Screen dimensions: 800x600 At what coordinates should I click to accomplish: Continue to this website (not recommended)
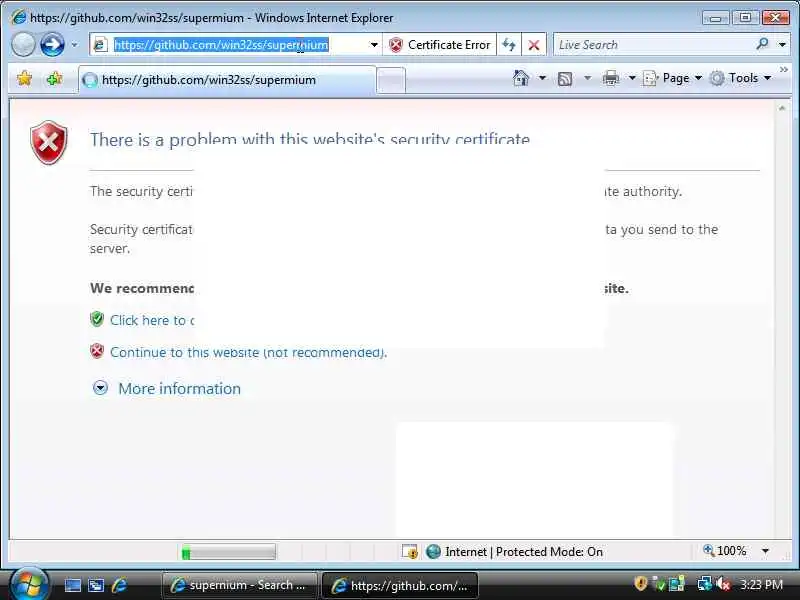(248, 352)
